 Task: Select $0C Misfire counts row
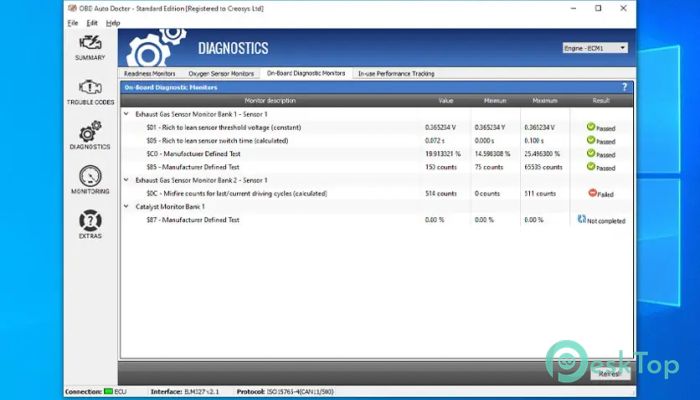click(377, 193)
